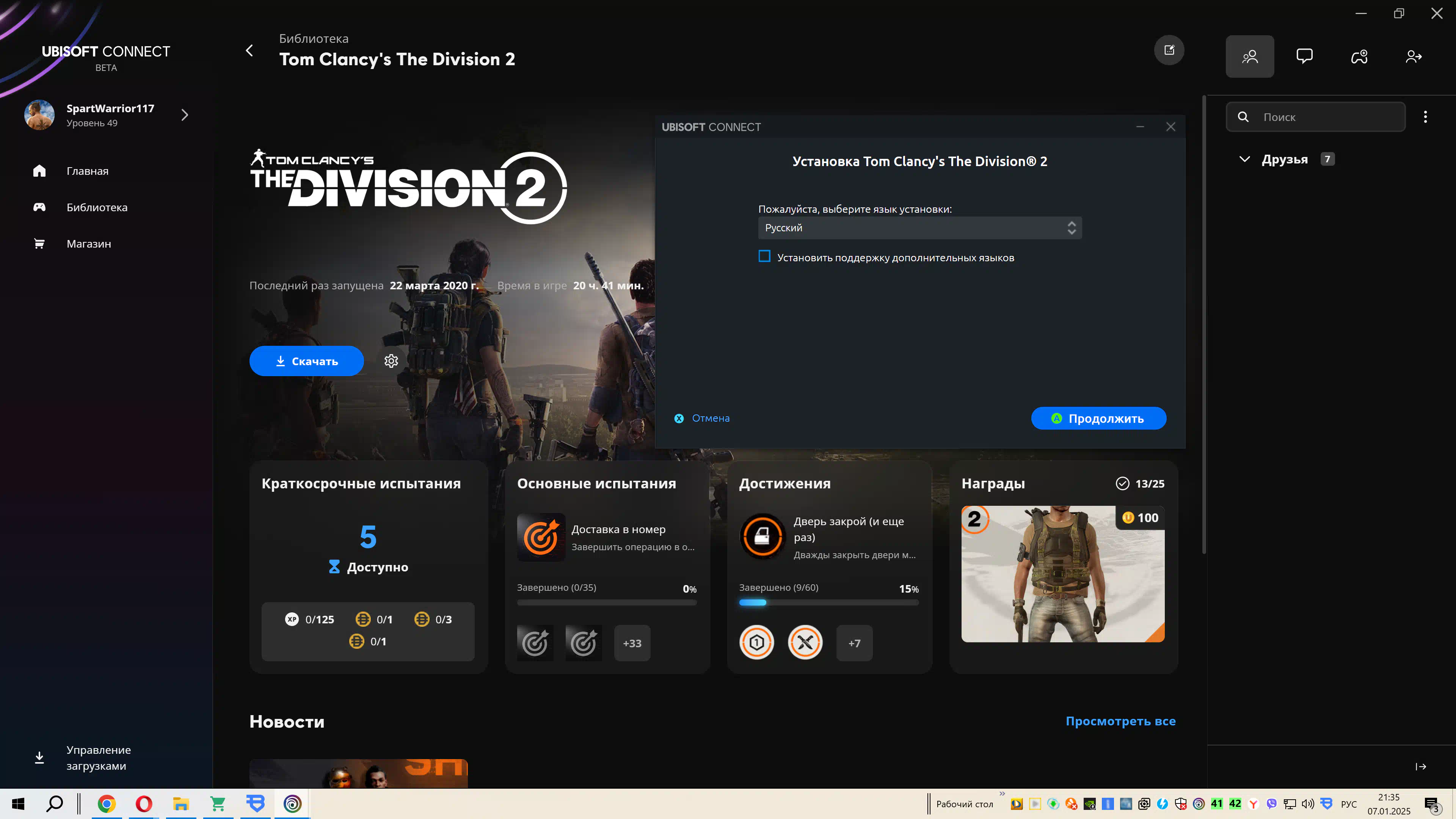
Task: Open the reward outfit thumbnail costing 100
Action: (1062, 574)
